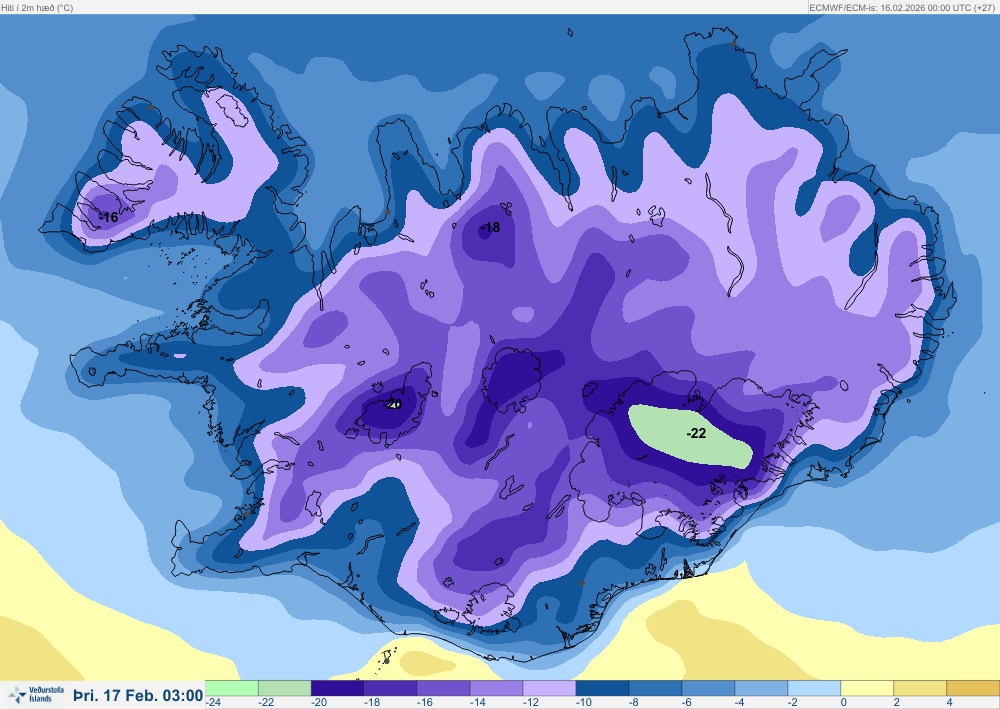Select the legend swatch between -18 and -16

pyautogui.click(x=390, y=688)
